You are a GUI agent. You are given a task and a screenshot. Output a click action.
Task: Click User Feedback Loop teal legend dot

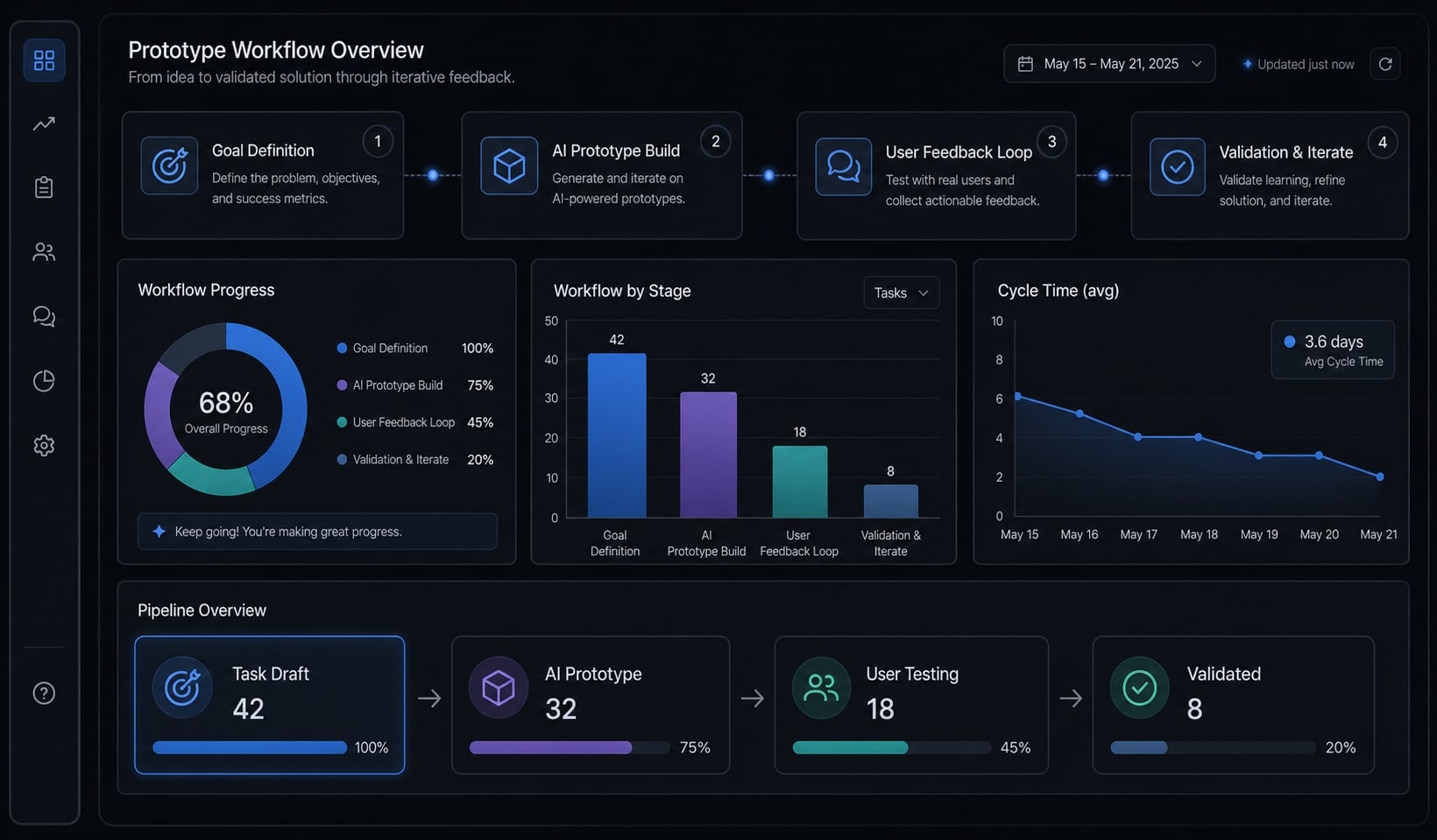click(x=342, y=422)
